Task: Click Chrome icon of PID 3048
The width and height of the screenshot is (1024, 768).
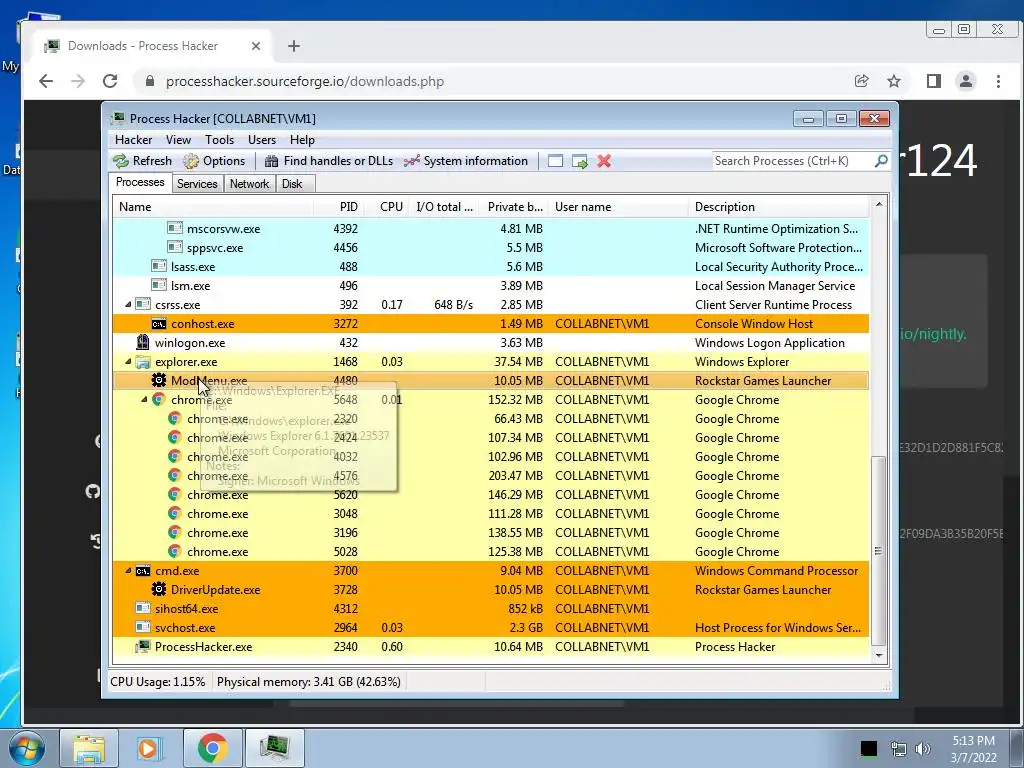Action: pyautogui.click(x=174, y=513)
